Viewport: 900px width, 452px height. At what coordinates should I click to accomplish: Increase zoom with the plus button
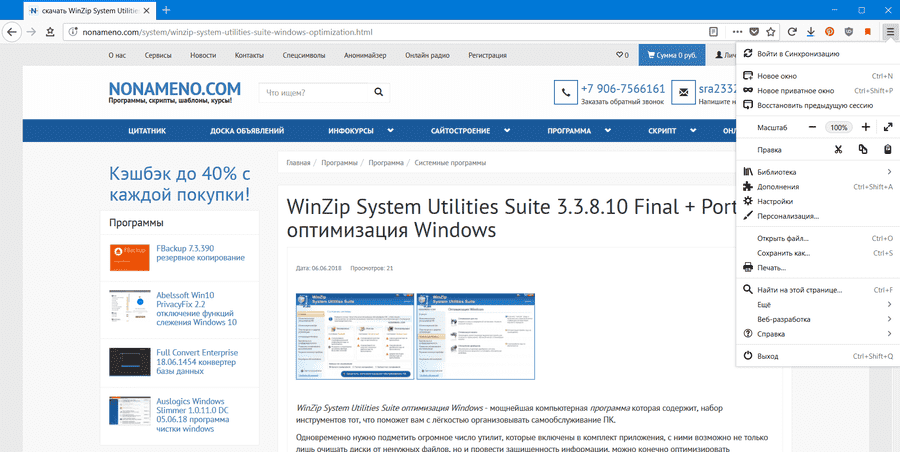865,128
